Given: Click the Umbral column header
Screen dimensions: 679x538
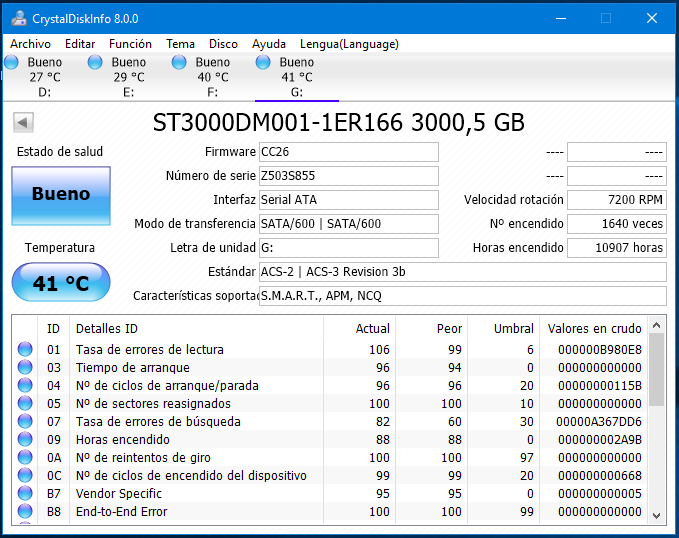Looking at the screenshot, I should 503,329.
